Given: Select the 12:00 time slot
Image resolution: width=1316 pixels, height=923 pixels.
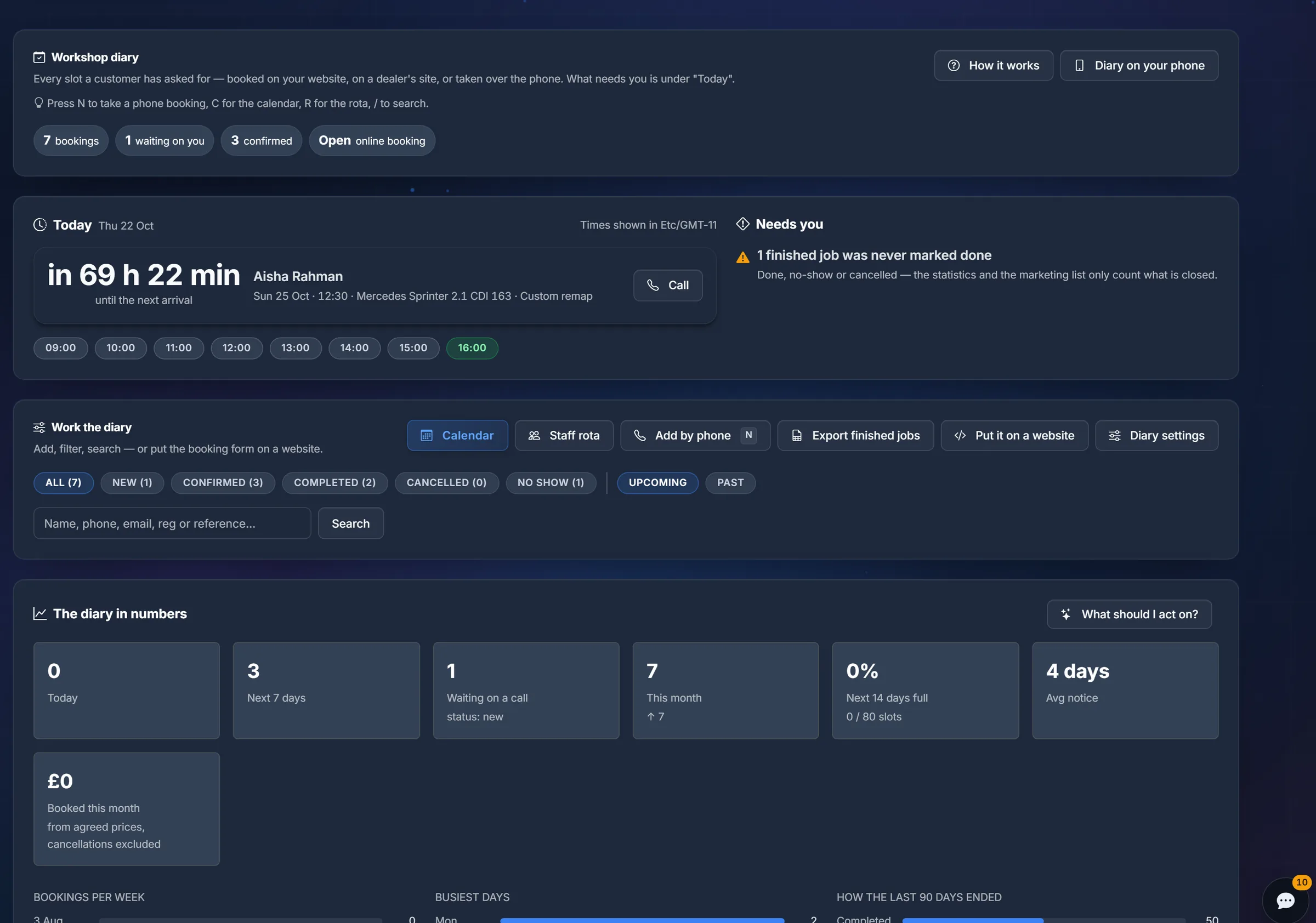Looking at the screenshot, I should coord(236,348).
